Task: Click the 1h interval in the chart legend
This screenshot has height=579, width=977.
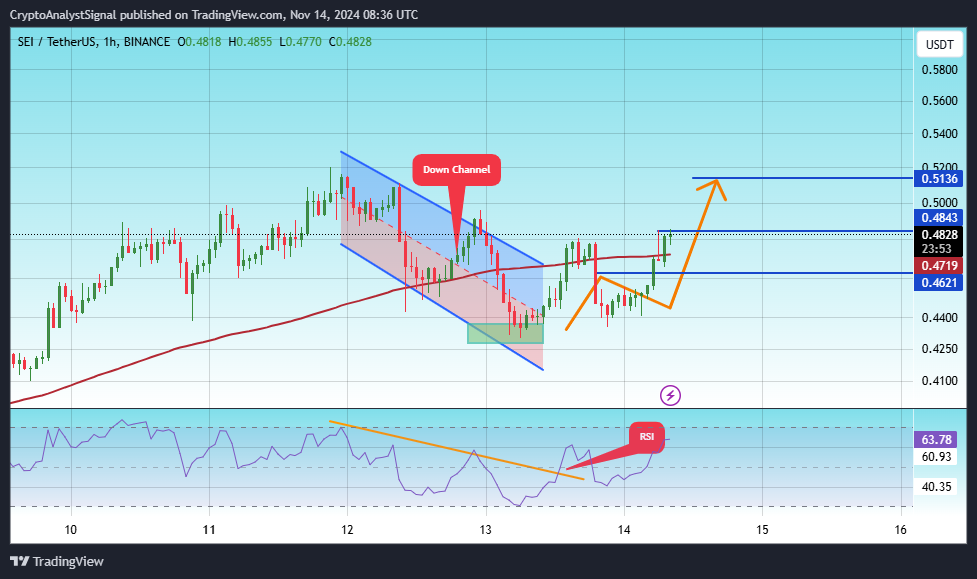Action: [x=110, y=42]
